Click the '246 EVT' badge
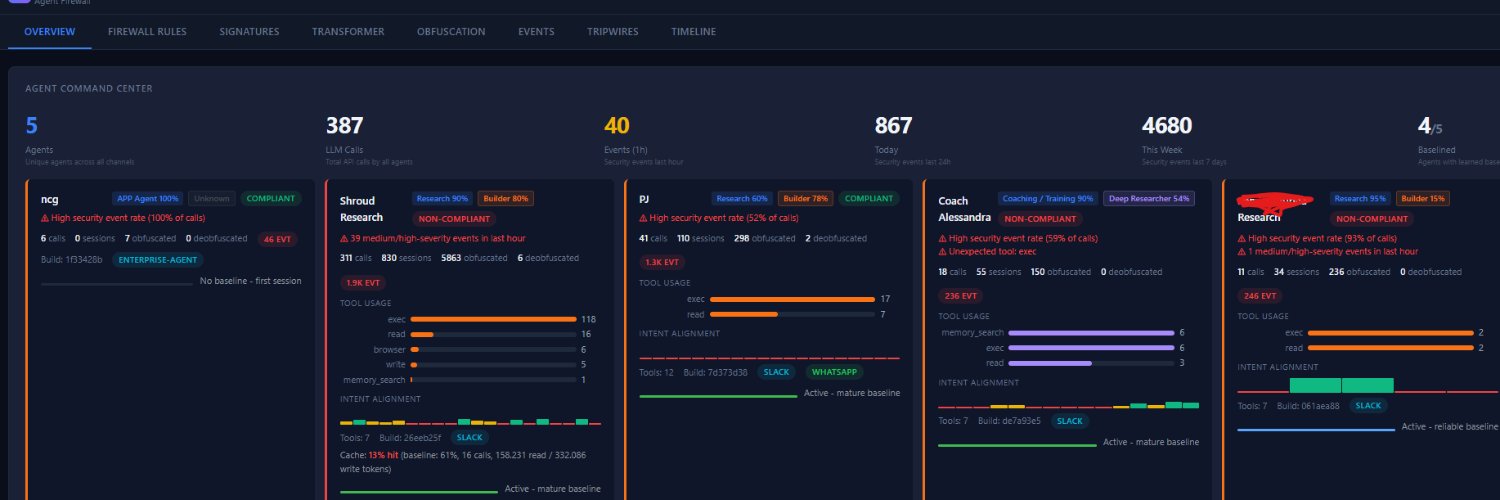The width and height of the screenshot is (1500, 500). [1261, 295]
